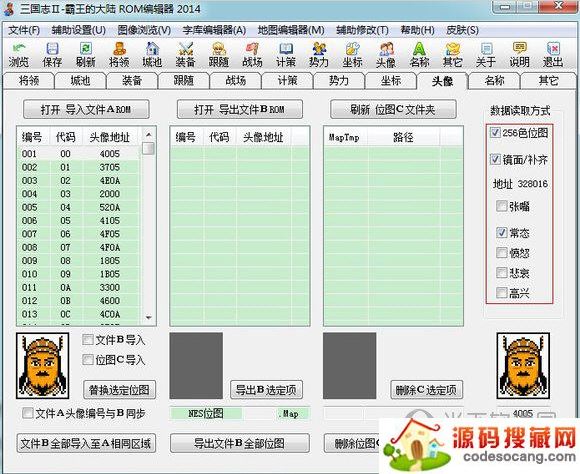Screen dimensions: 580x474
Task: Click the 退出 exit toolbar icon
Action: point(553,55)
